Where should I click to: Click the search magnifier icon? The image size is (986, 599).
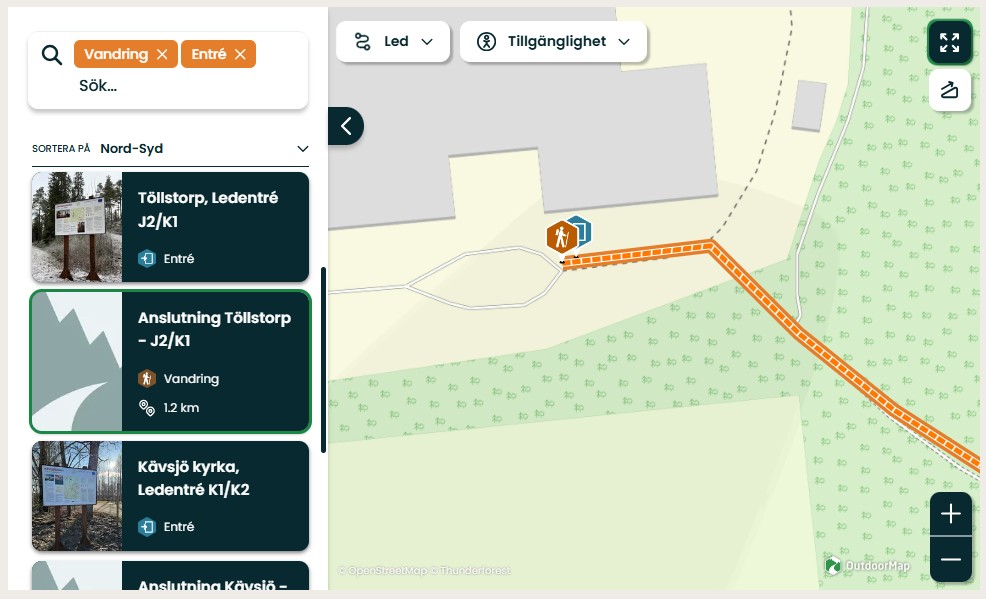point(52,54)
